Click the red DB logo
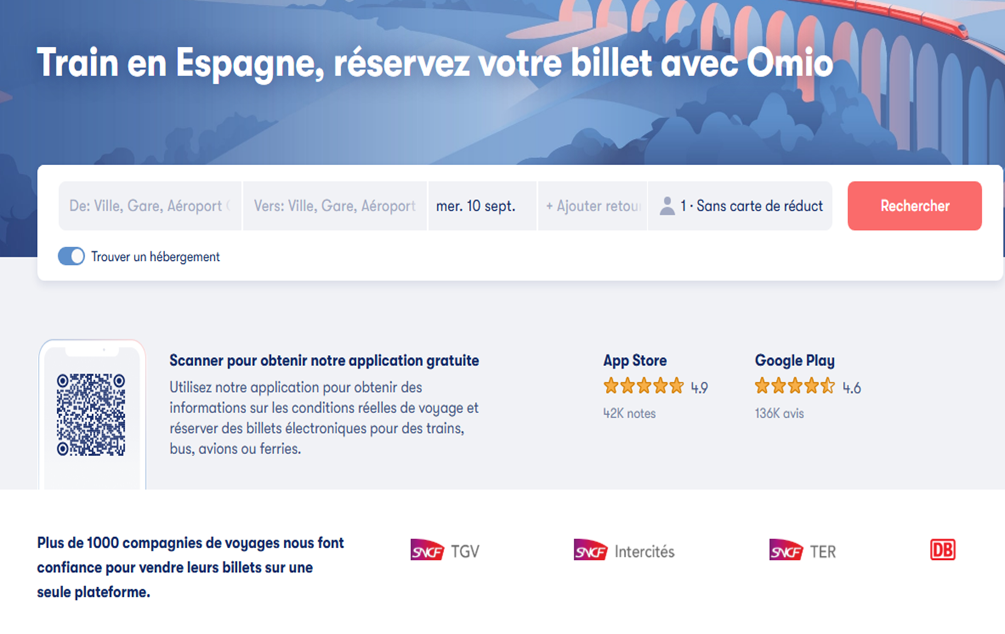1005x634 pixels. coord(943,550)
